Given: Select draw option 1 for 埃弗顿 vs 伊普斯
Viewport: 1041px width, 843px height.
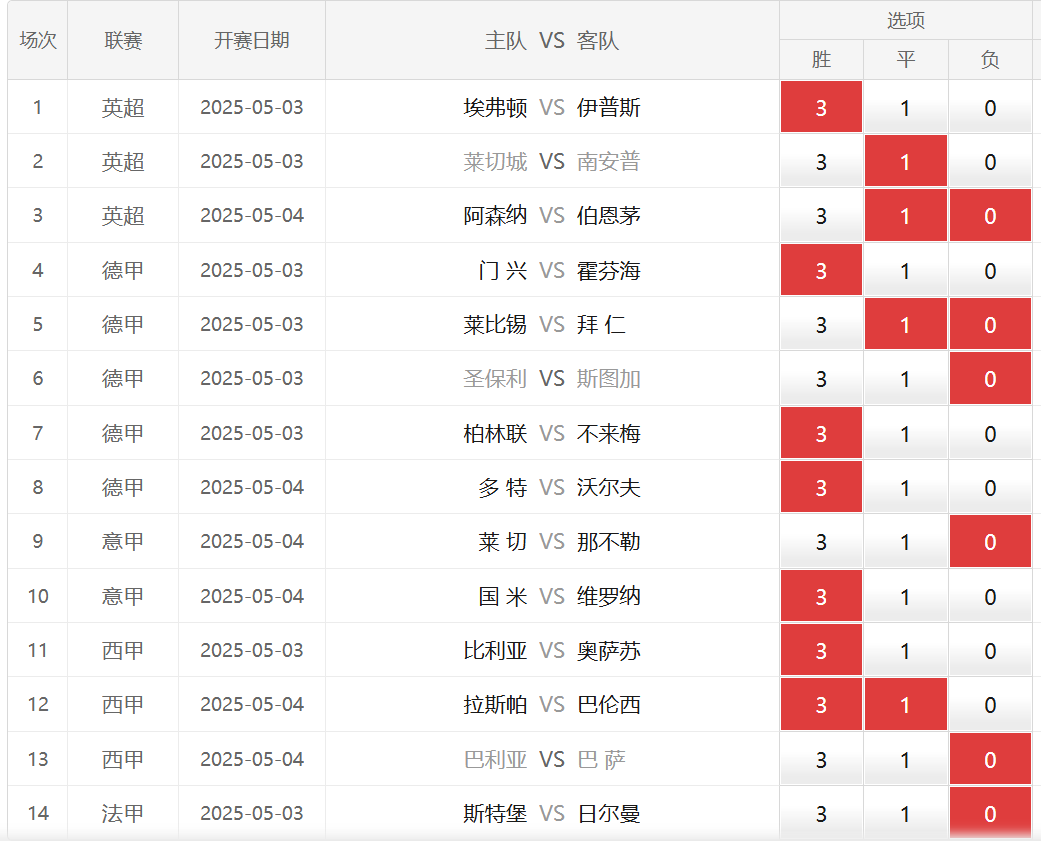Looking at the screenshot, I should (x=906, y=107).
